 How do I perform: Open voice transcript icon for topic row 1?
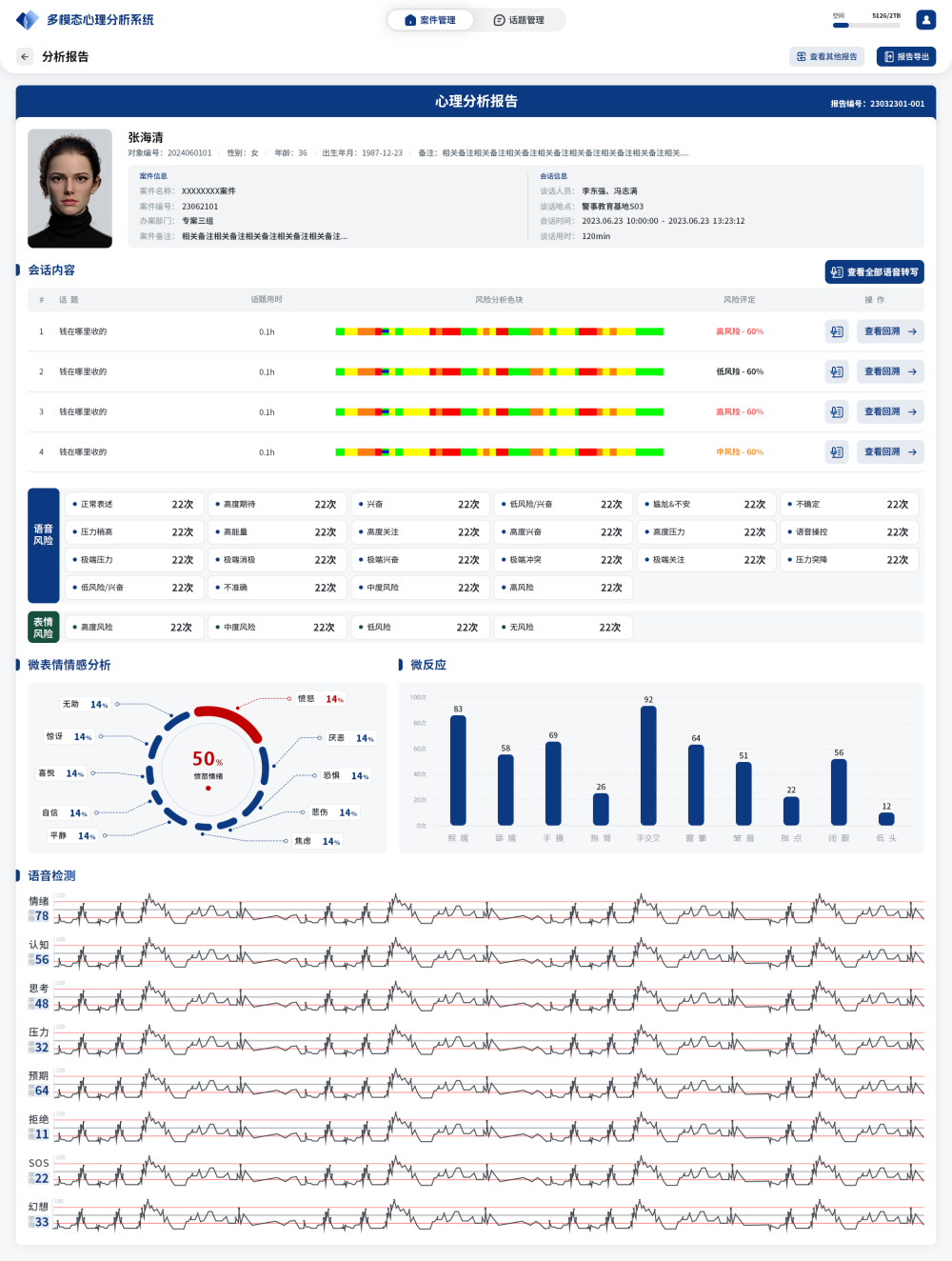pyautogui.click(x=837, y=332)
